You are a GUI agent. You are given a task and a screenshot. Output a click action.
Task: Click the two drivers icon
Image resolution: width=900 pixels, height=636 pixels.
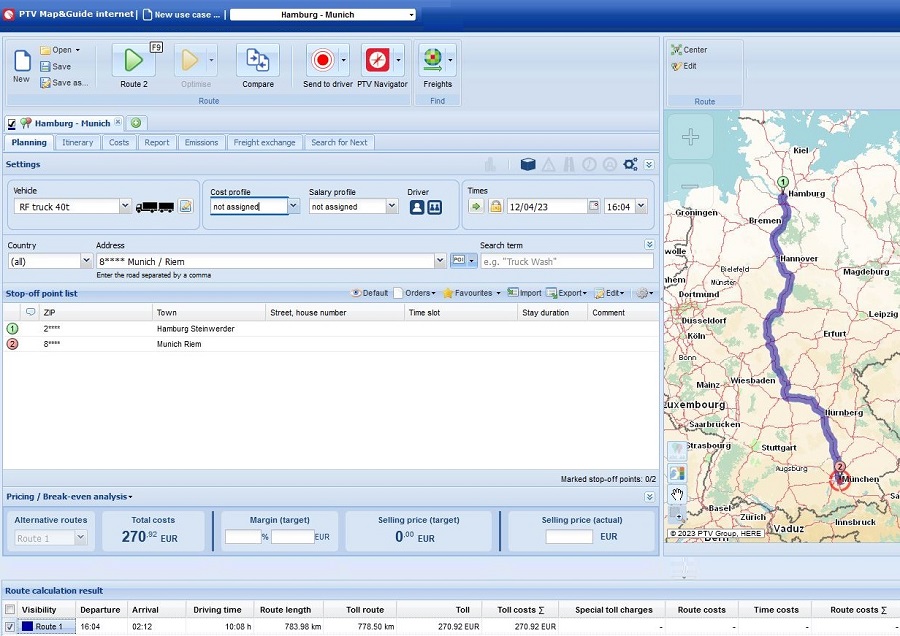click(x=435, y=207)
